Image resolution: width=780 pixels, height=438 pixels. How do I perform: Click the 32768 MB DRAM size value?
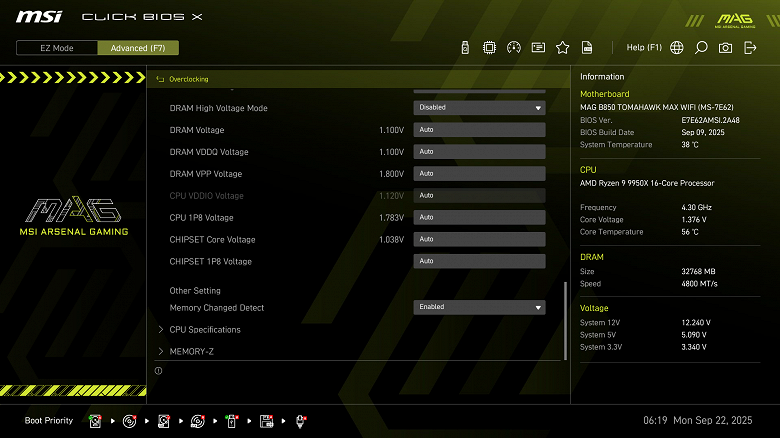[x=698, y=271]
